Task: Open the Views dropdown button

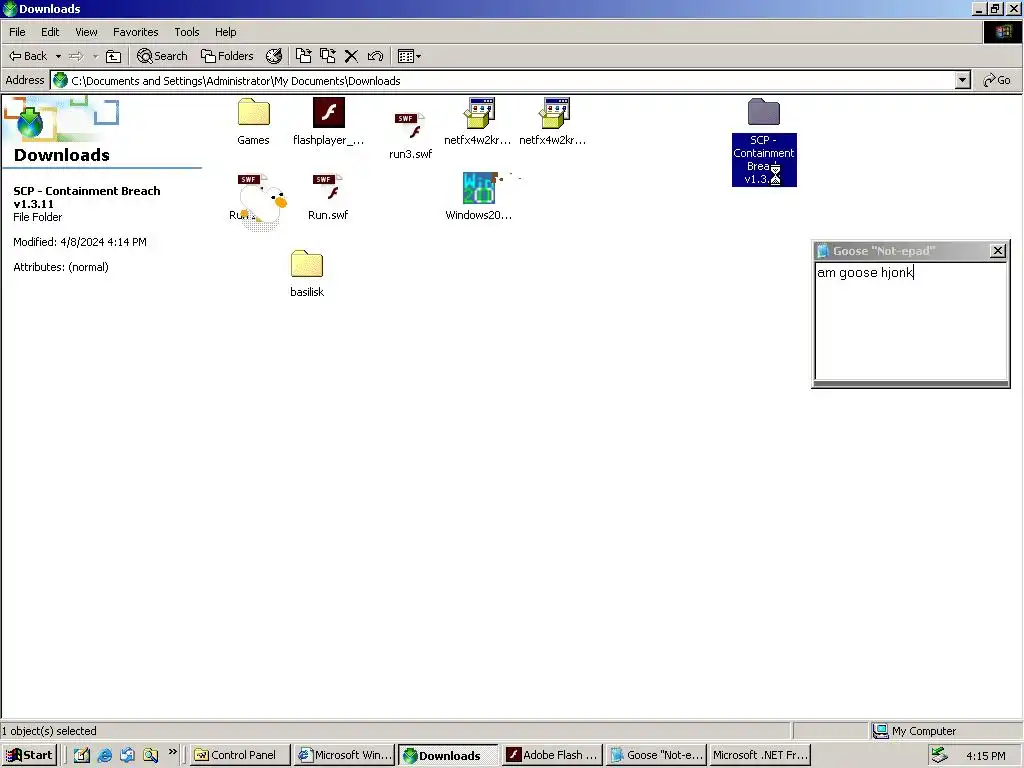Action: (409, 56)
